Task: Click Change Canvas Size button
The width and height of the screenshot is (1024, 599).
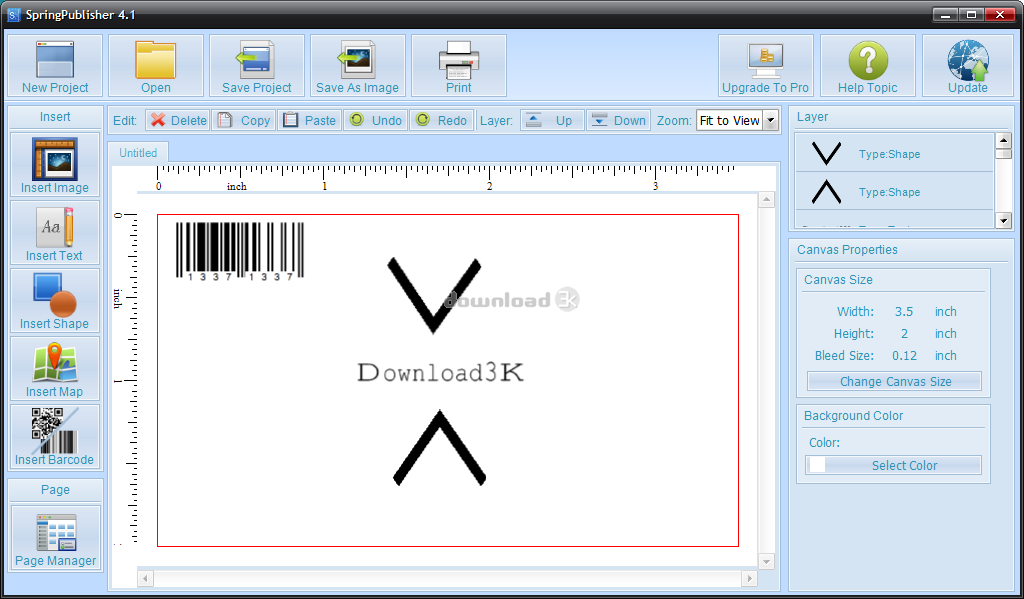Action: [895, 381]
